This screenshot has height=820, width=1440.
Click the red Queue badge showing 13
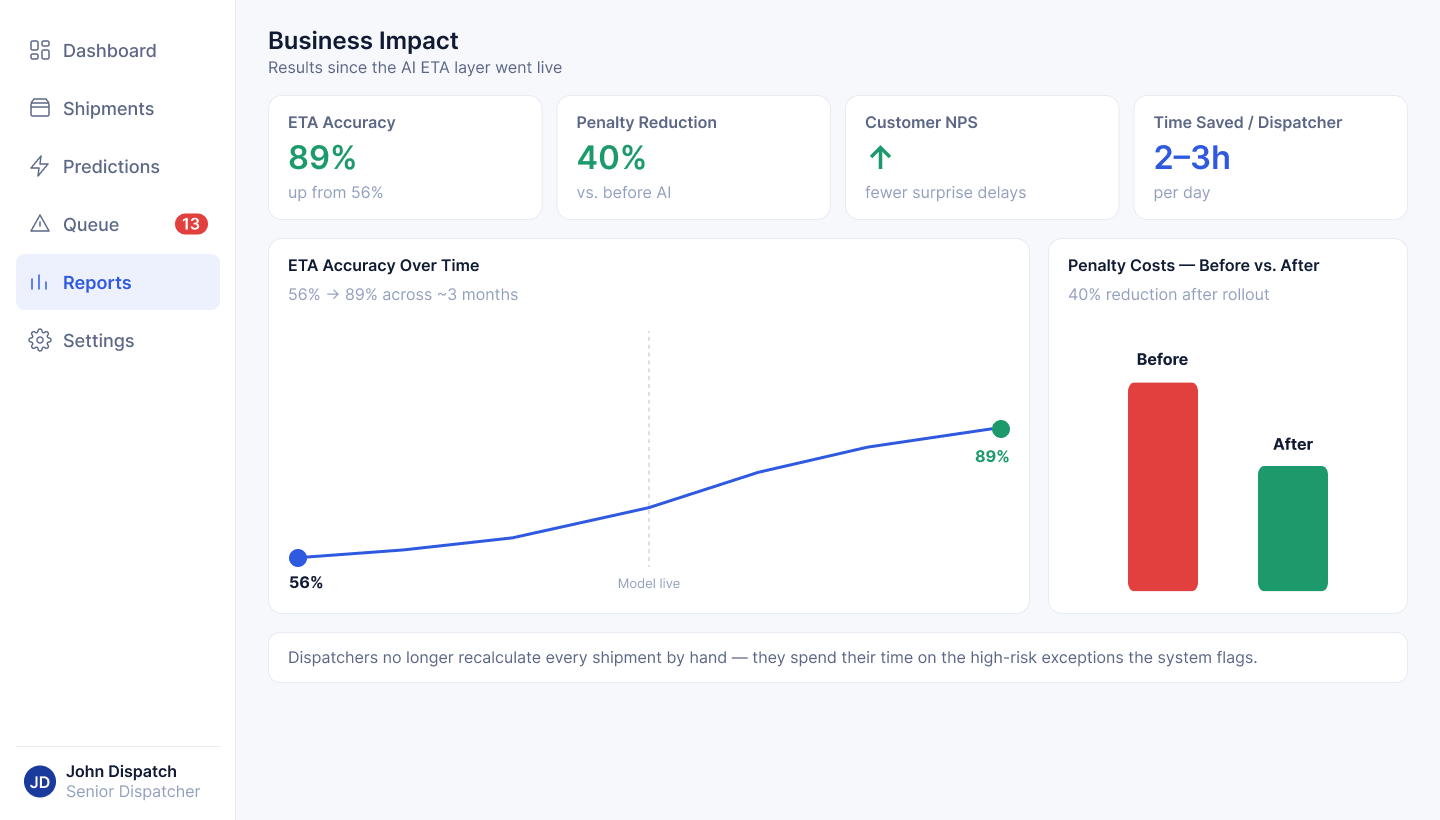pyautogui.click(x=191, y=224)
